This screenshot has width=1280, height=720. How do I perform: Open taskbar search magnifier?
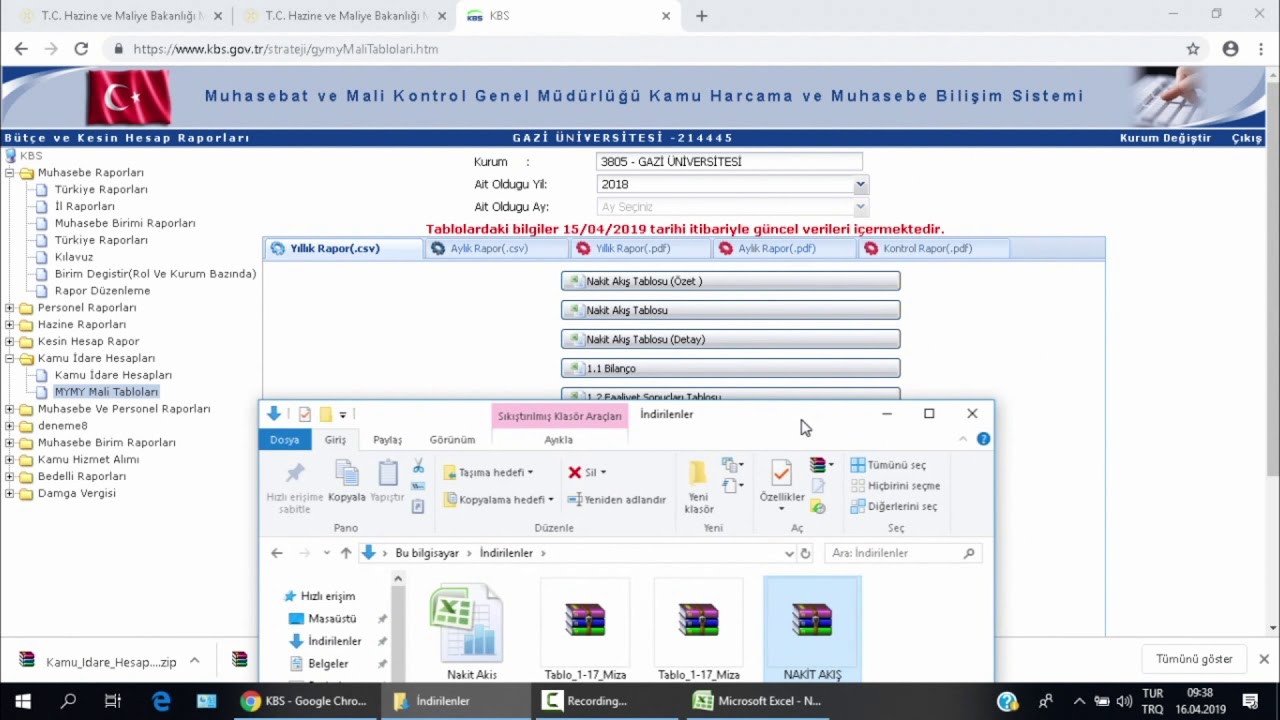[x=68, y=701]
